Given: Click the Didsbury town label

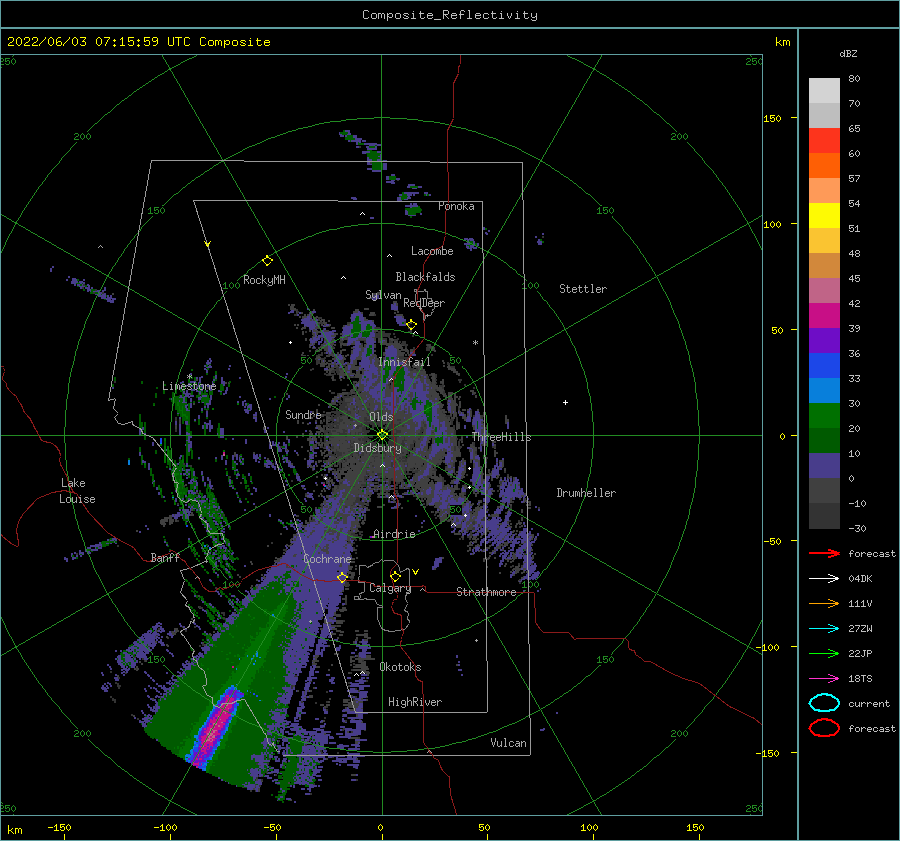Looking at the screenshot, I should [x=377, y=448].
